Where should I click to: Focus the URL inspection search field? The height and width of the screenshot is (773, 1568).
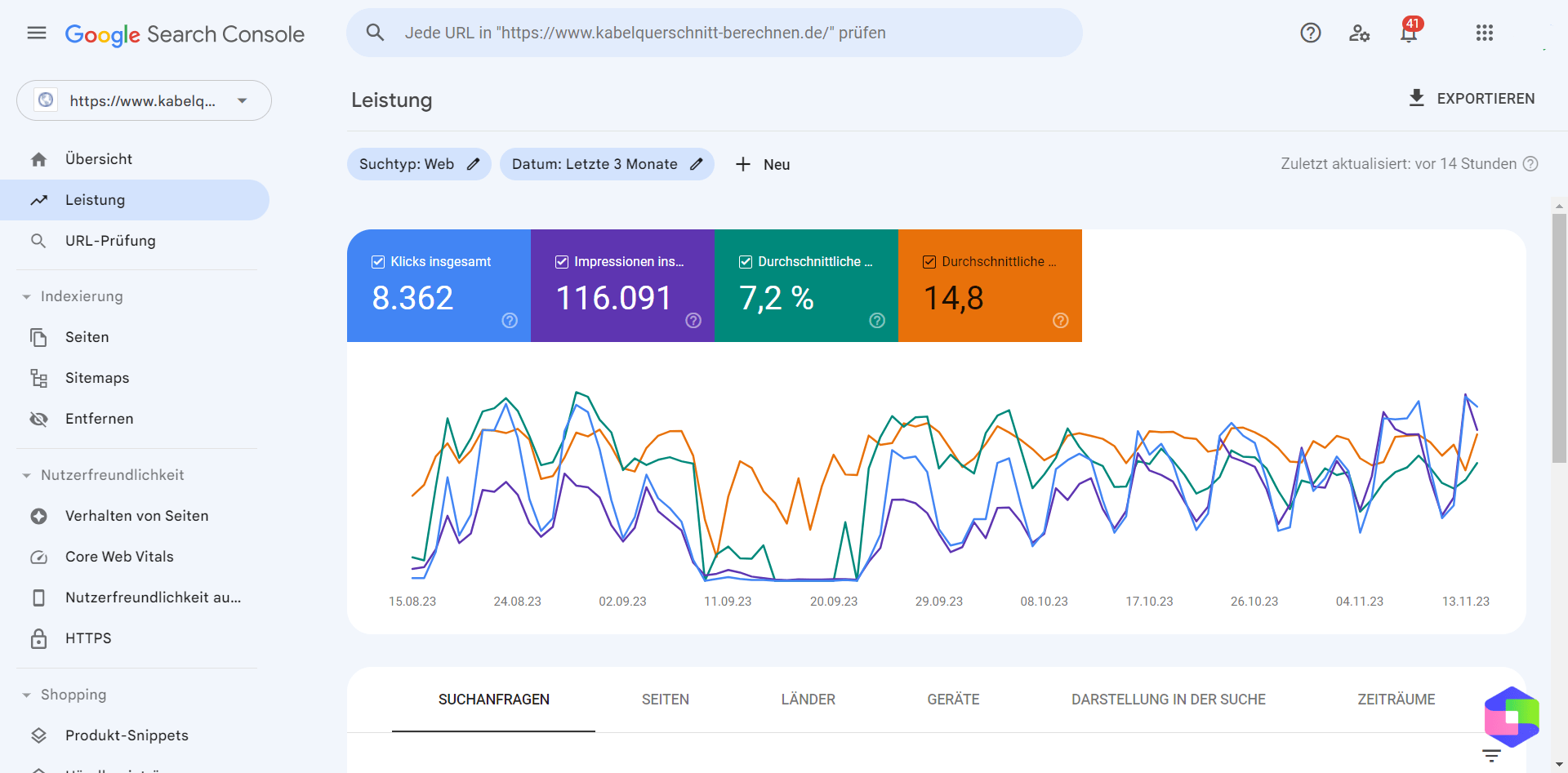pos(715,33)
